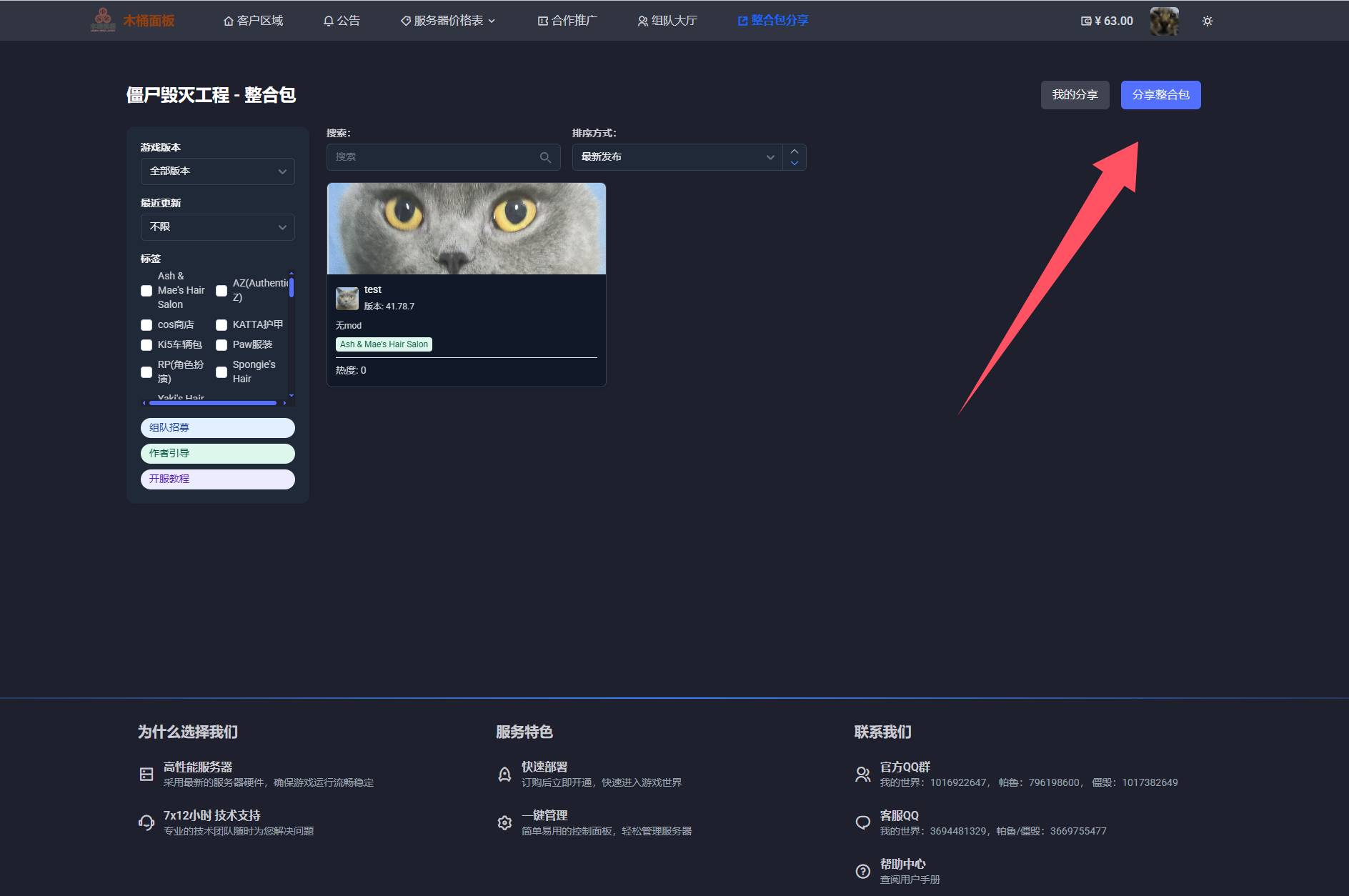Click the 木桶面板 logo icon

coord(103,20)
